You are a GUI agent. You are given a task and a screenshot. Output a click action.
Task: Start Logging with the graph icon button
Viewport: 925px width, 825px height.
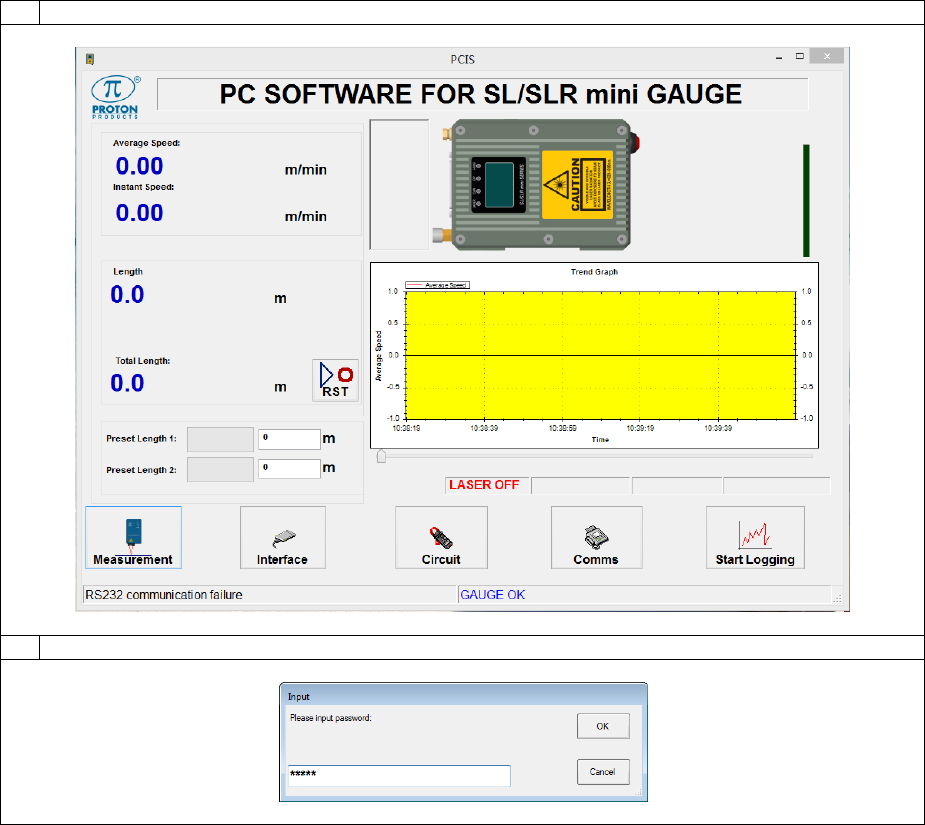[755, 538]
